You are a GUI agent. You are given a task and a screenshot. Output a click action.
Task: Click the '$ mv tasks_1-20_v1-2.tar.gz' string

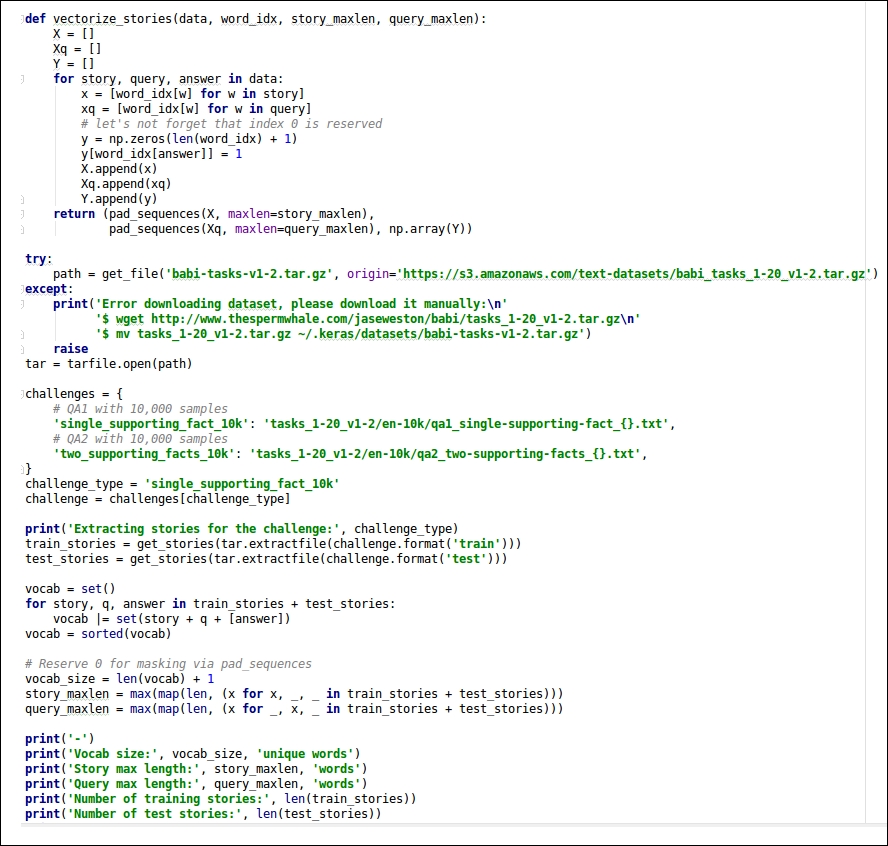[340, 334]
